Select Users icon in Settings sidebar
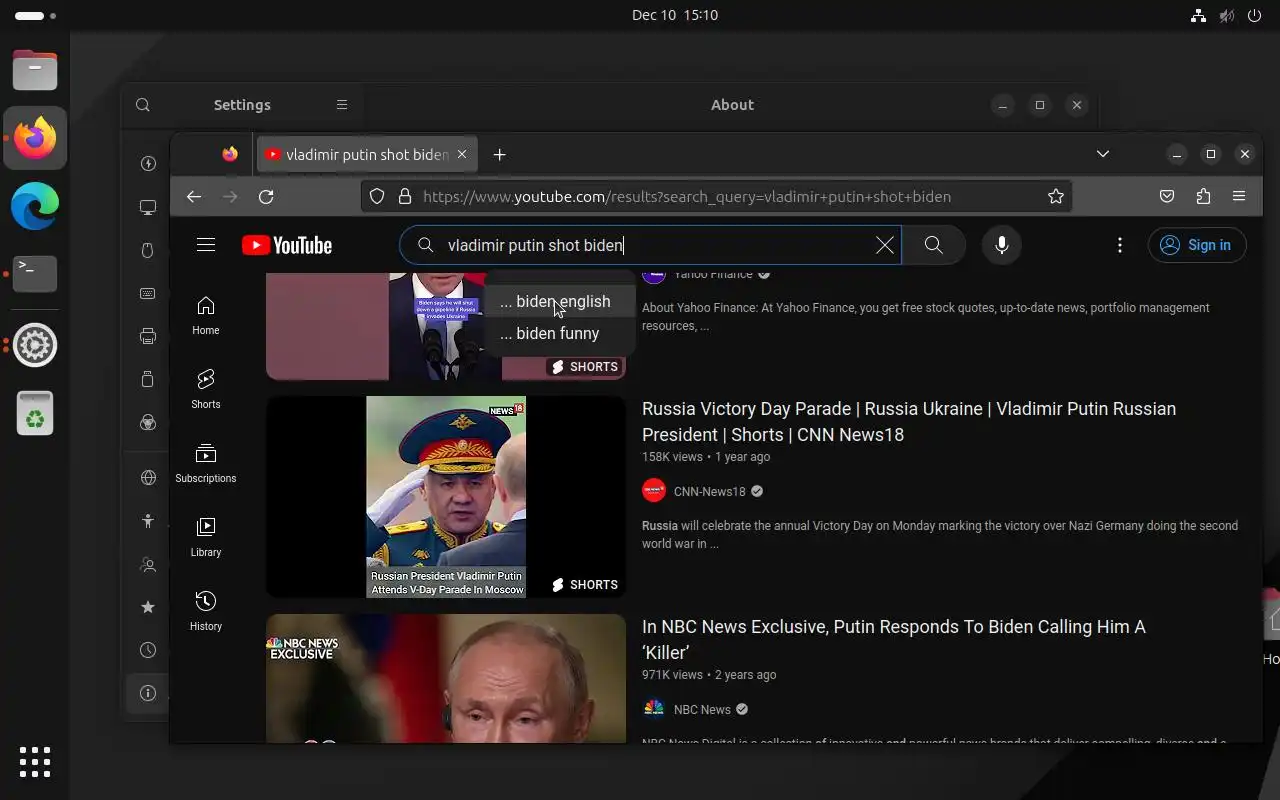Viewport: 1280px width, 800px height. click(148, 564)
